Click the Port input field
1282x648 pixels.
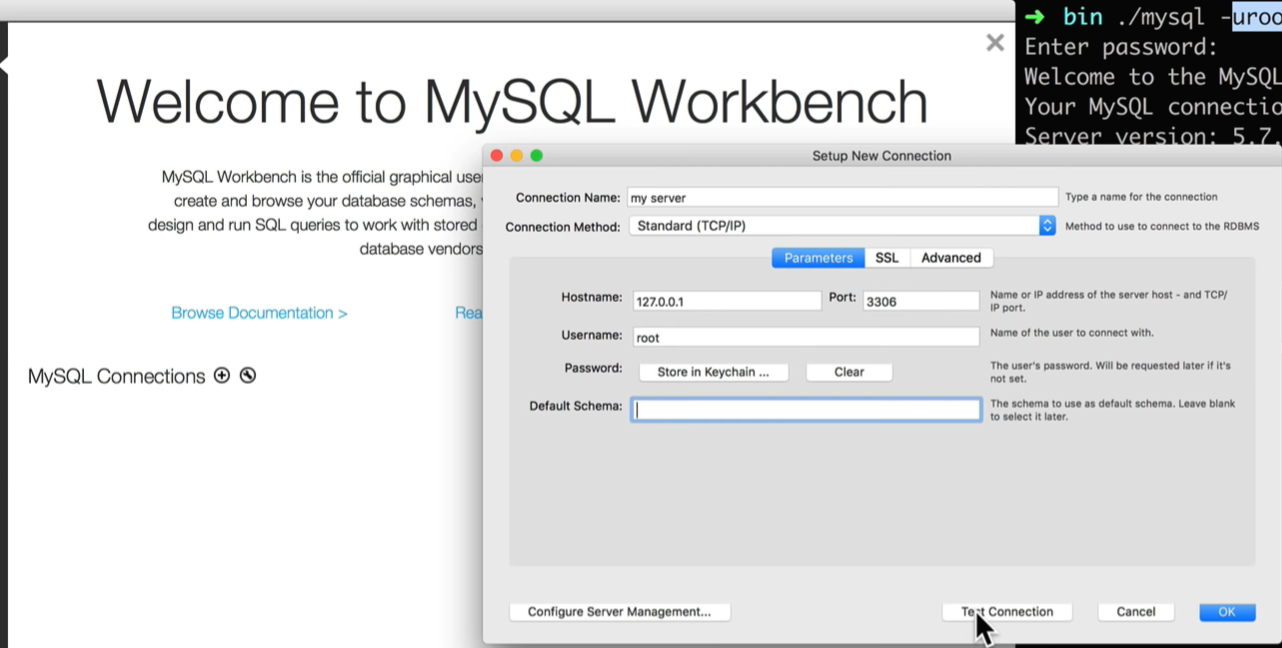921,301
